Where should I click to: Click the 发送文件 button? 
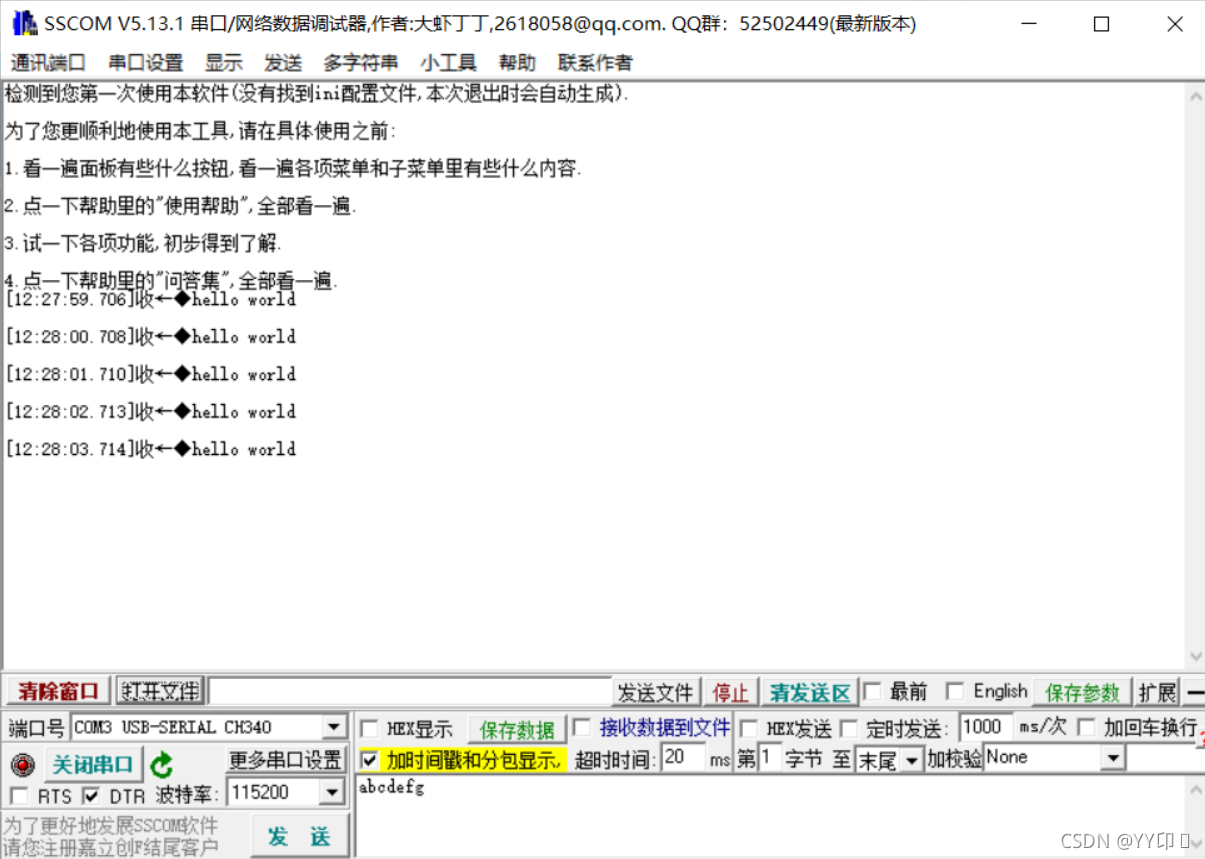[655, 692]
